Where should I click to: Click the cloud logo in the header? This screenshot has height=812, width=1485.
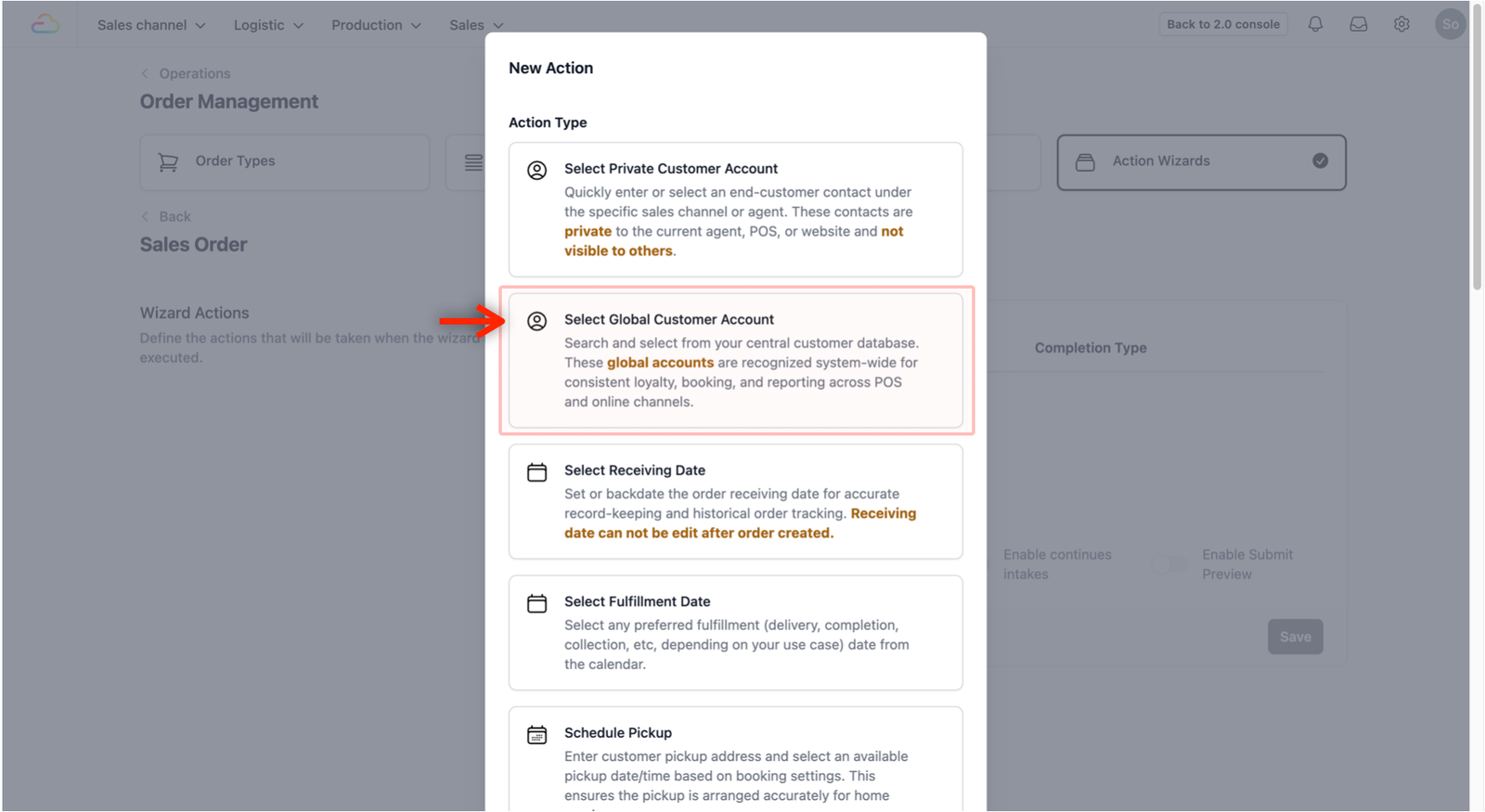[x=45, y=24]
